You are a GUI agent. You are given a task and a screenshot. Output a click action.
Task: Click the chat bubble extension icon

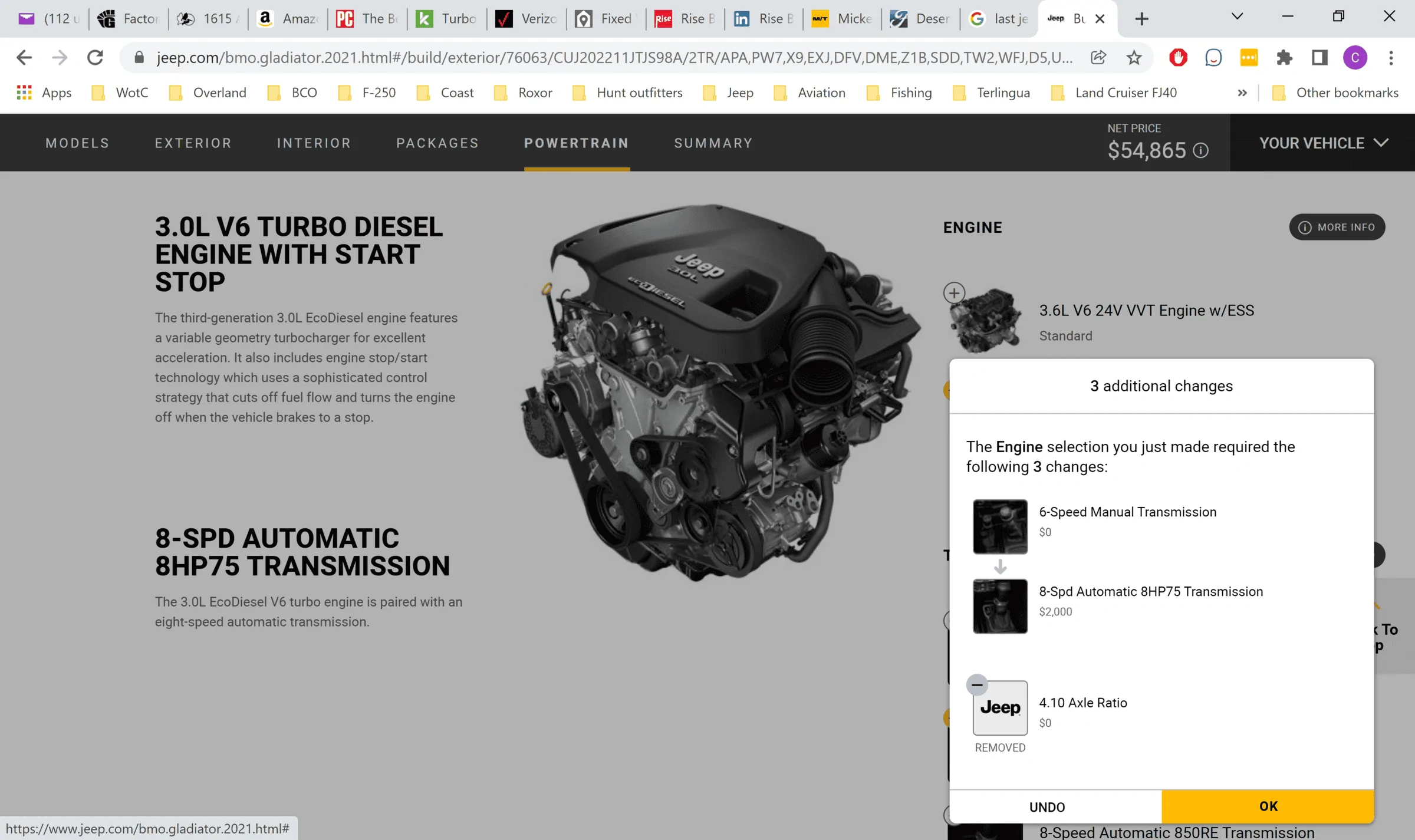[1213, 57]
